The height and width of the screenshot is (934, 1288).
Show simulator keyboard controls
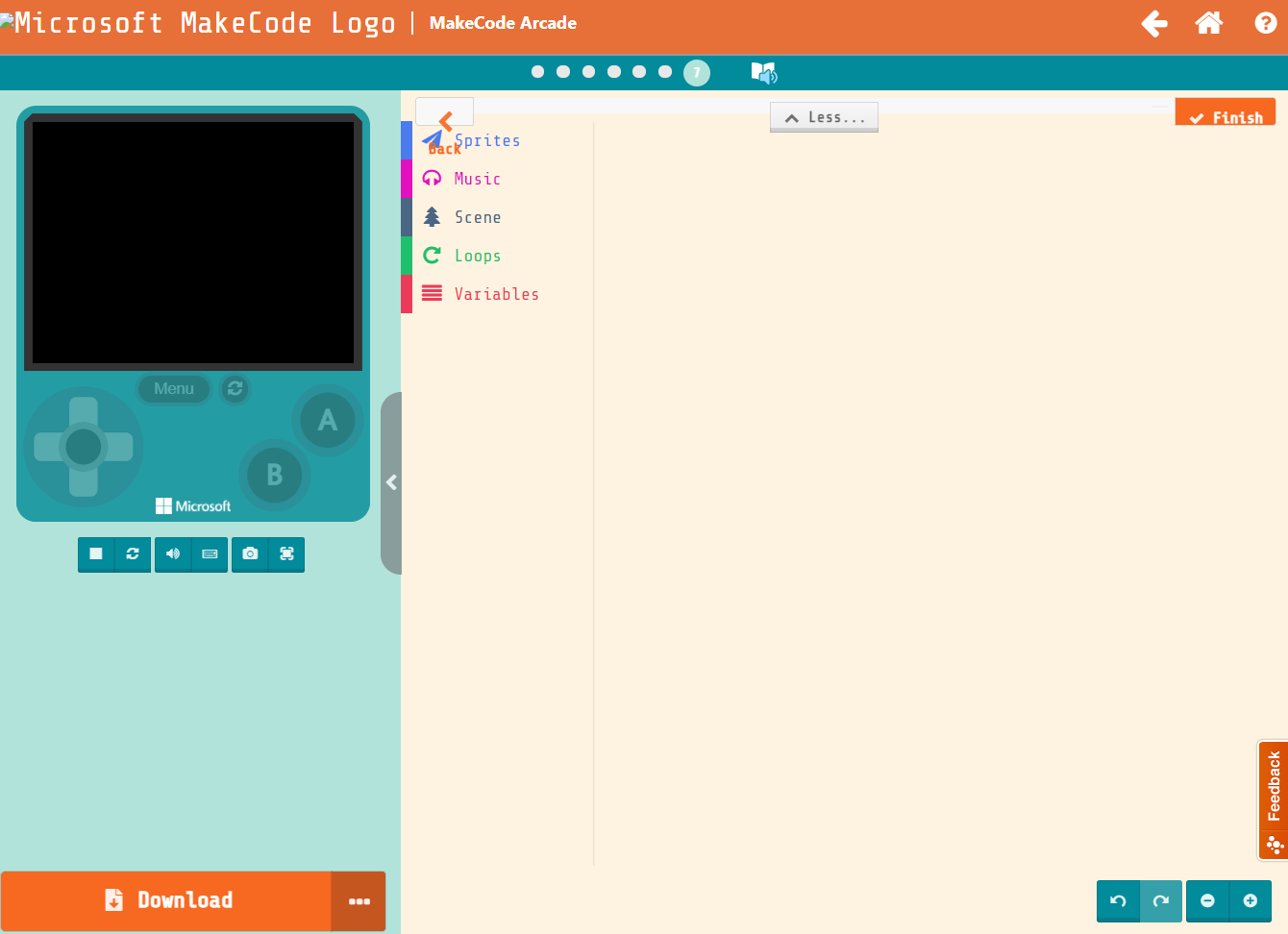click(x=210, y=554)
